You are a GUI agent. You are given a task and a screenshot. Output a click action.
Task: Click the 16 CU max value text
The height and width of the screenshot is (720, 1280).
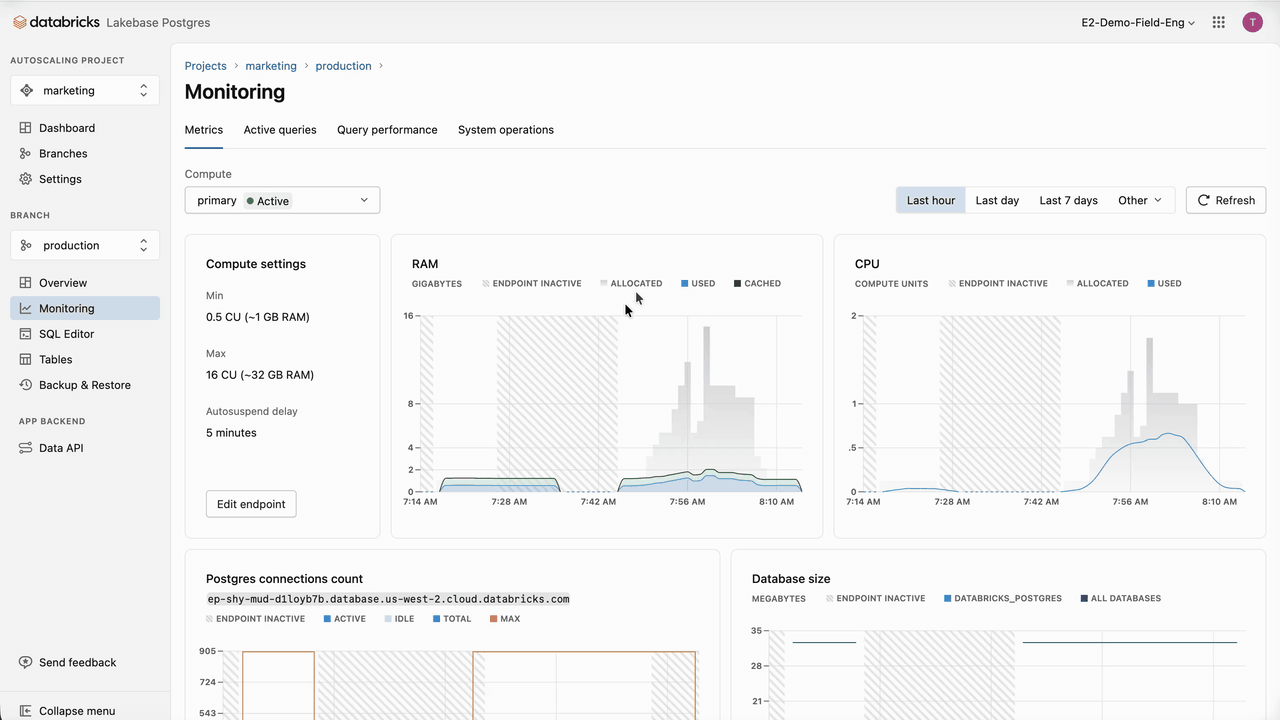coord(260,375)
